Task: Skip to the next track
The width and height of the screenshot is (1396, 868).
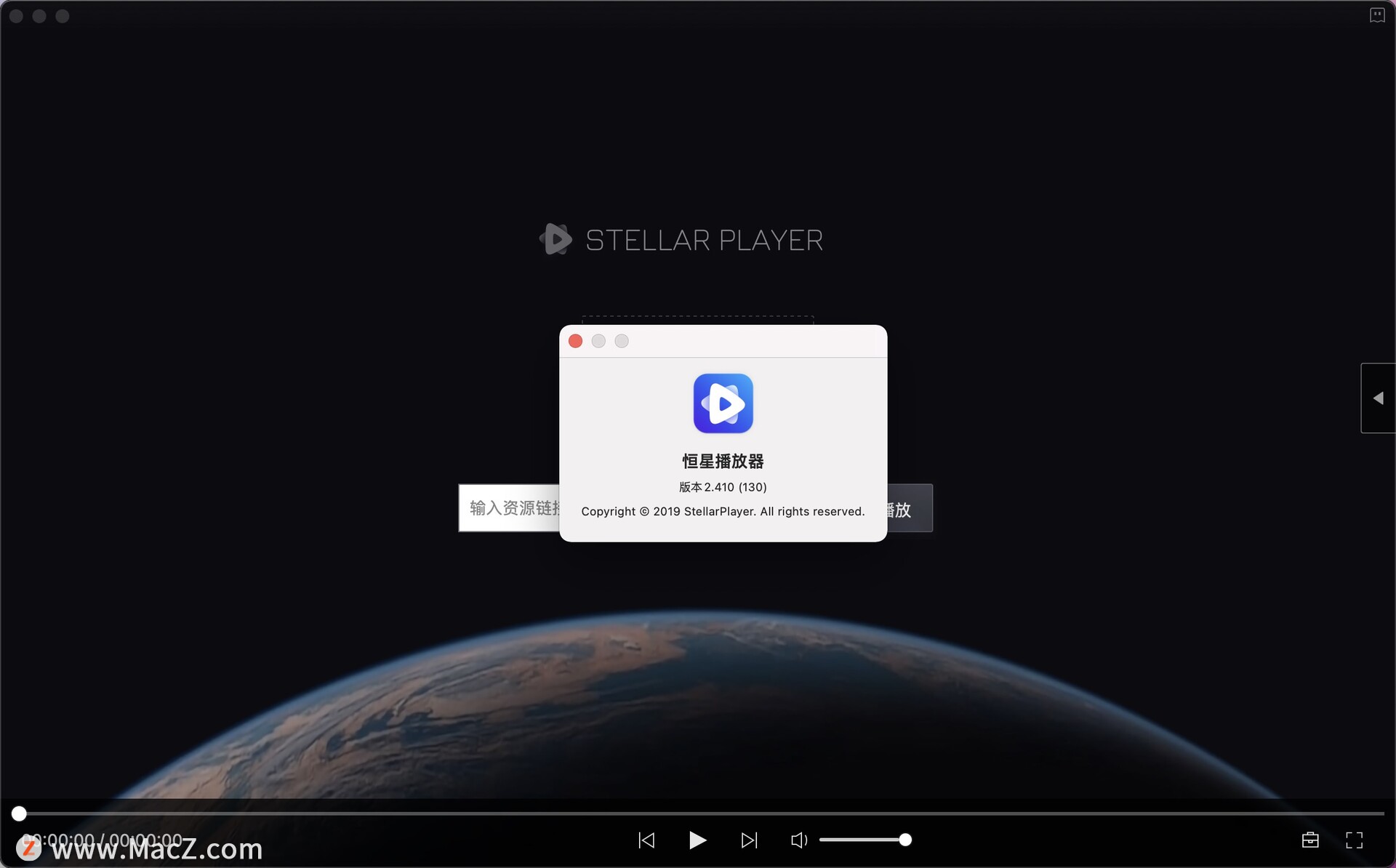Action: pyautogui.click(x=749, y=840)
